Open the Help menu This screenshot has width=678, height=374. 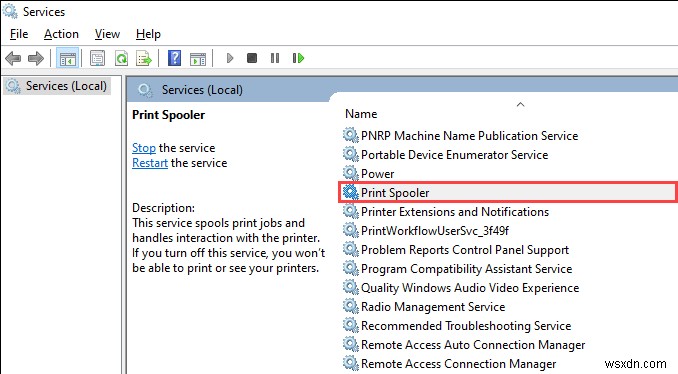(x=148, y=34)
